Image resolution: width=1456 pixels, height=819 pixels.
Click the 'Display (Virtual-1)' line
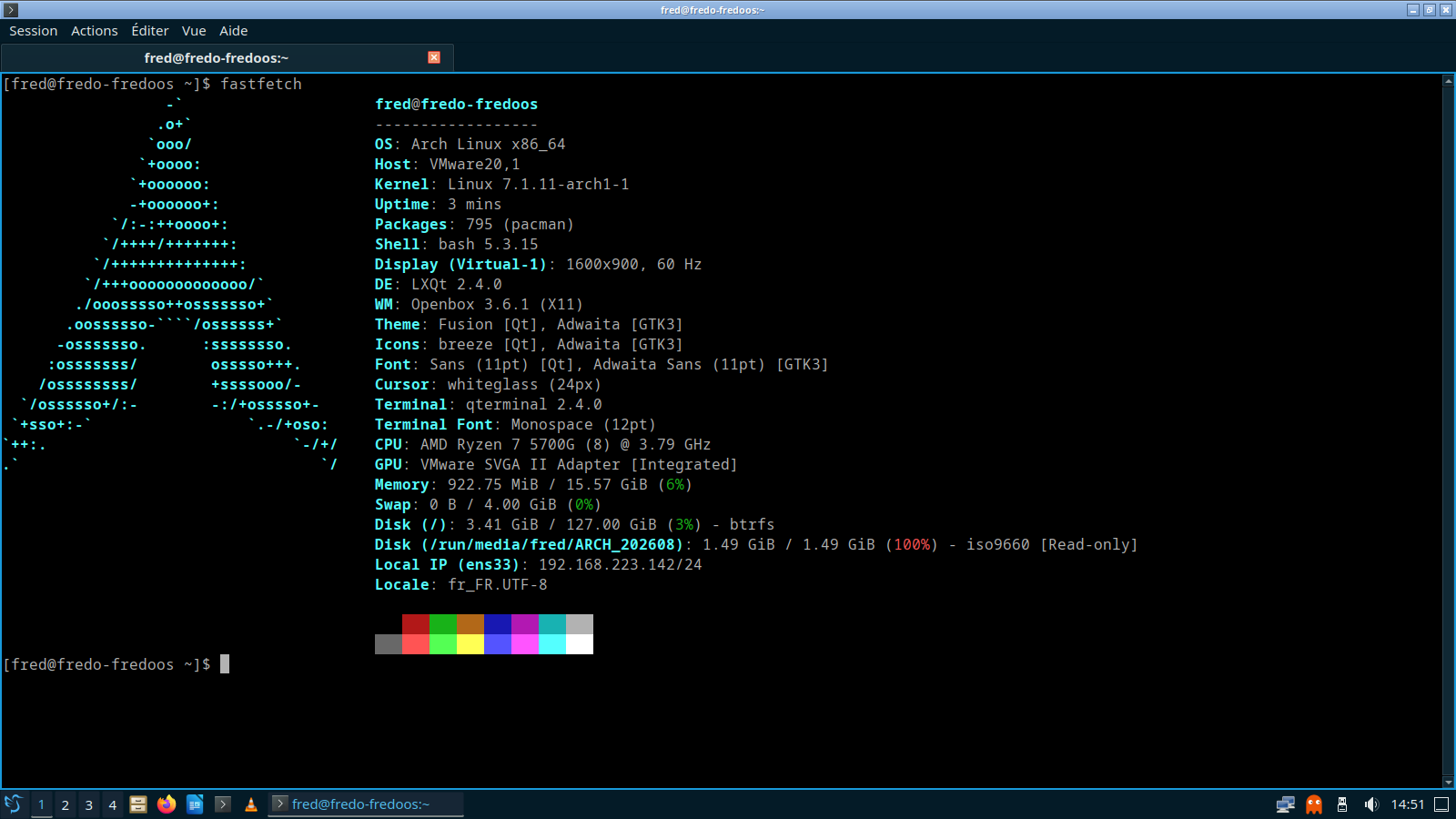point(538,264)
